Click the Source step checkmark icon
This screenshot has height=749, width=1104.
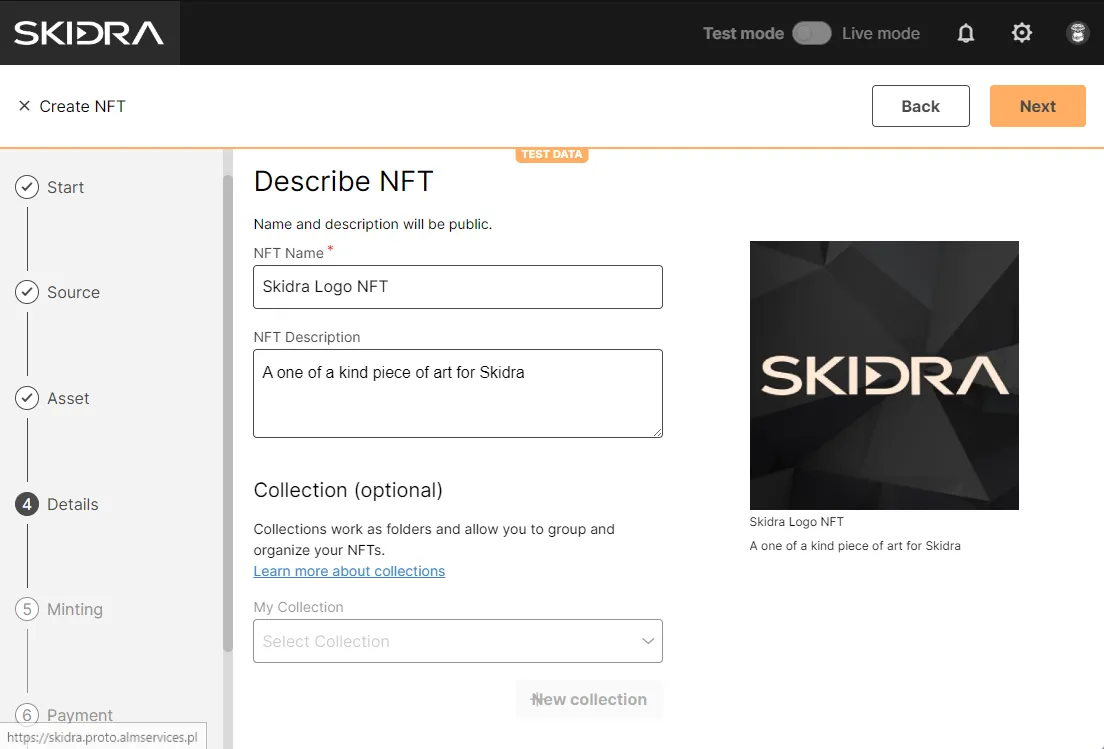pos(27,292)
